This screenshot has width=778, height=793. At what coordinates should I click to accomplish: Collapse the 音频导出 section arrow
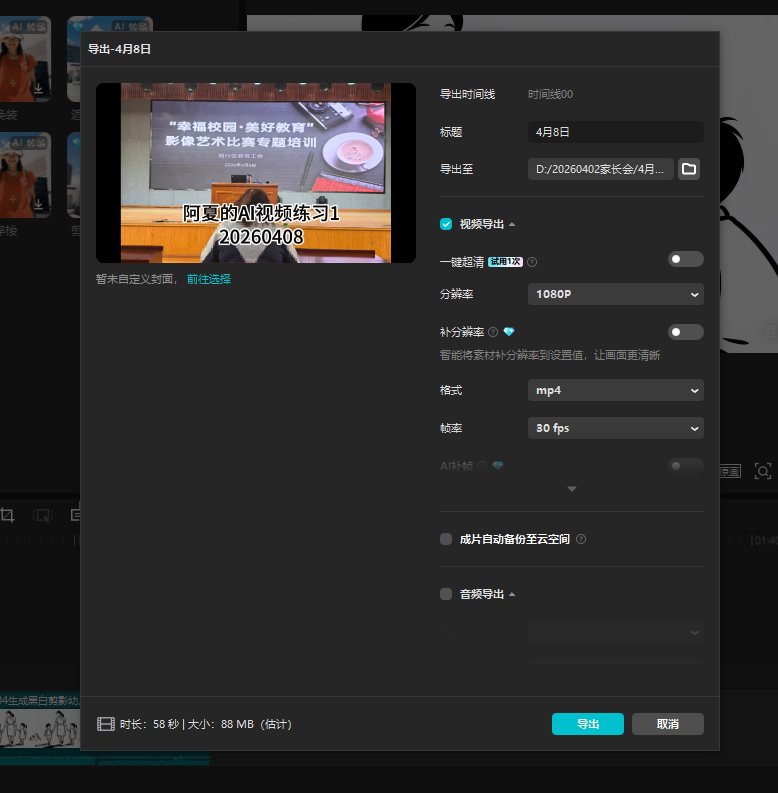512,594
